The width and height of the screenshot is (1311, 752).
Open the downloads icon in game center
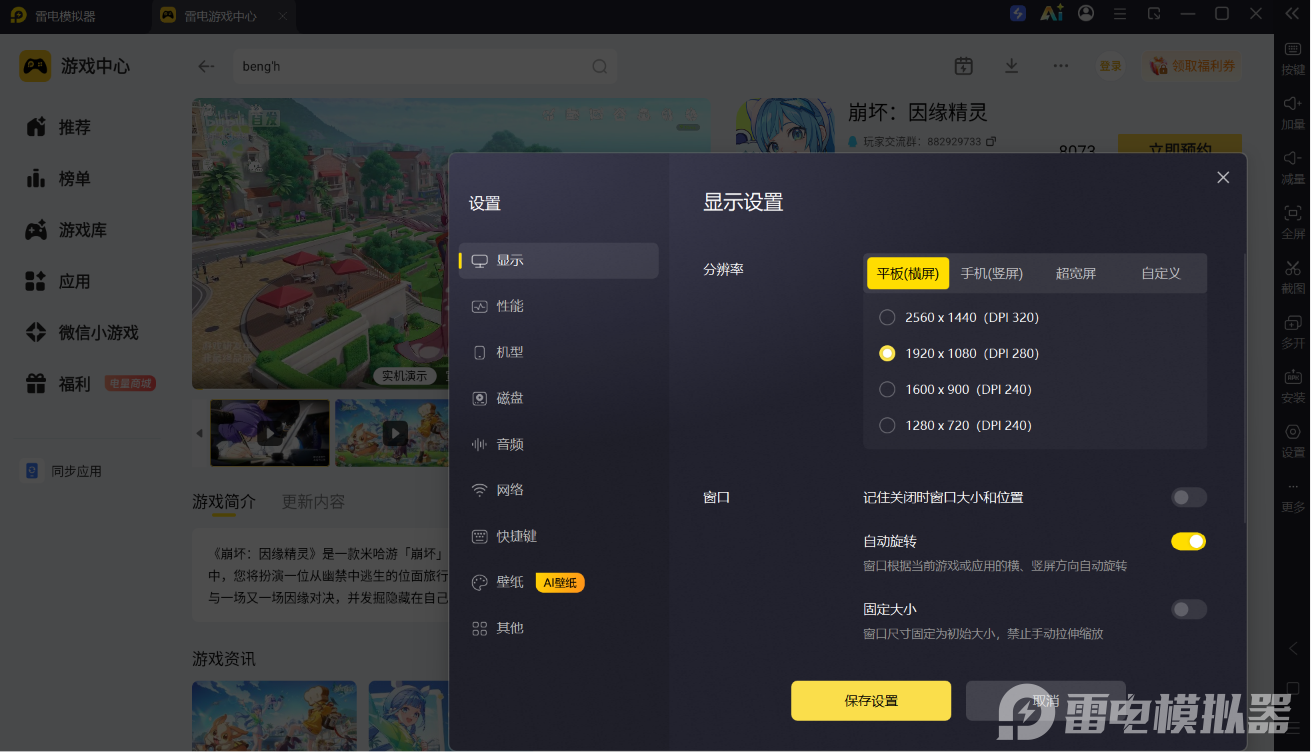click(1011, 66)
